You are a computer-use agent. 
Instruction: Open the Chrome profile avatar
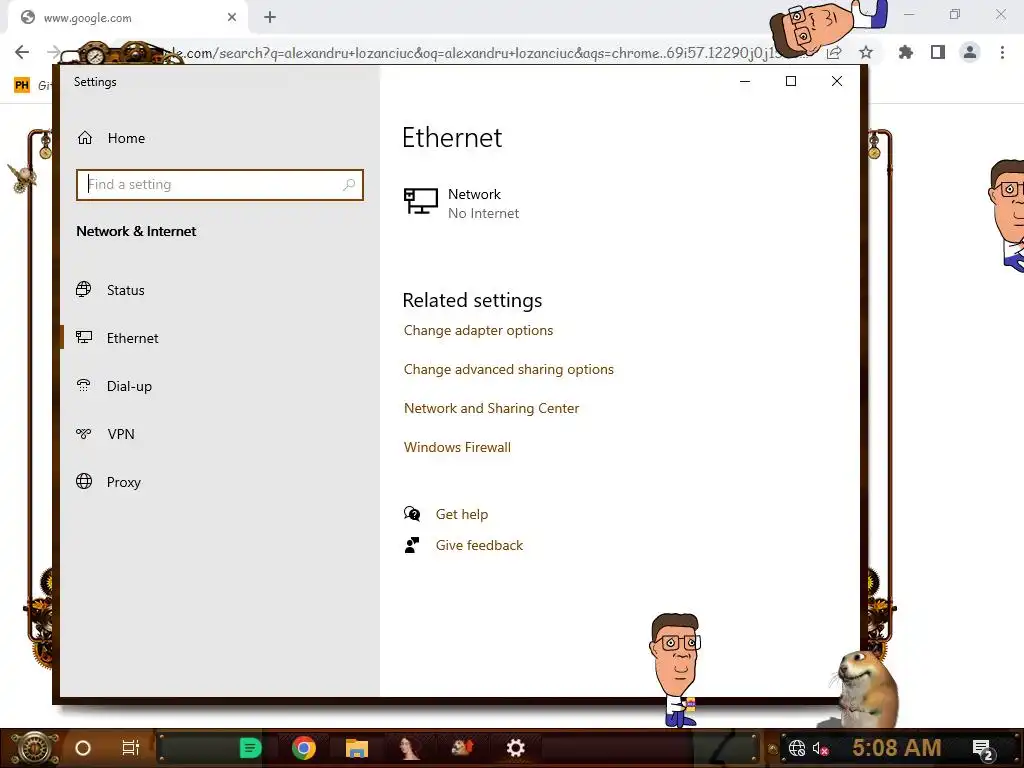pyautogui.click(x=970, y=52)
